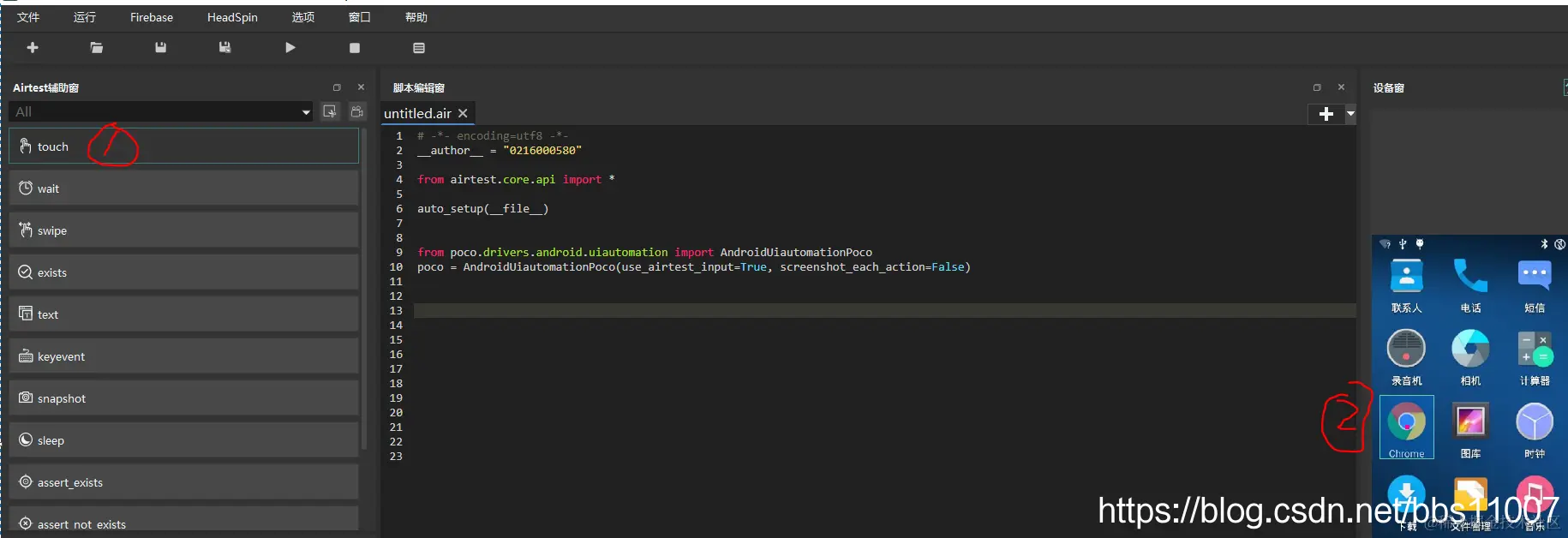Open a script with the folder icon
1568x538 pixels.
coord(97,48)
